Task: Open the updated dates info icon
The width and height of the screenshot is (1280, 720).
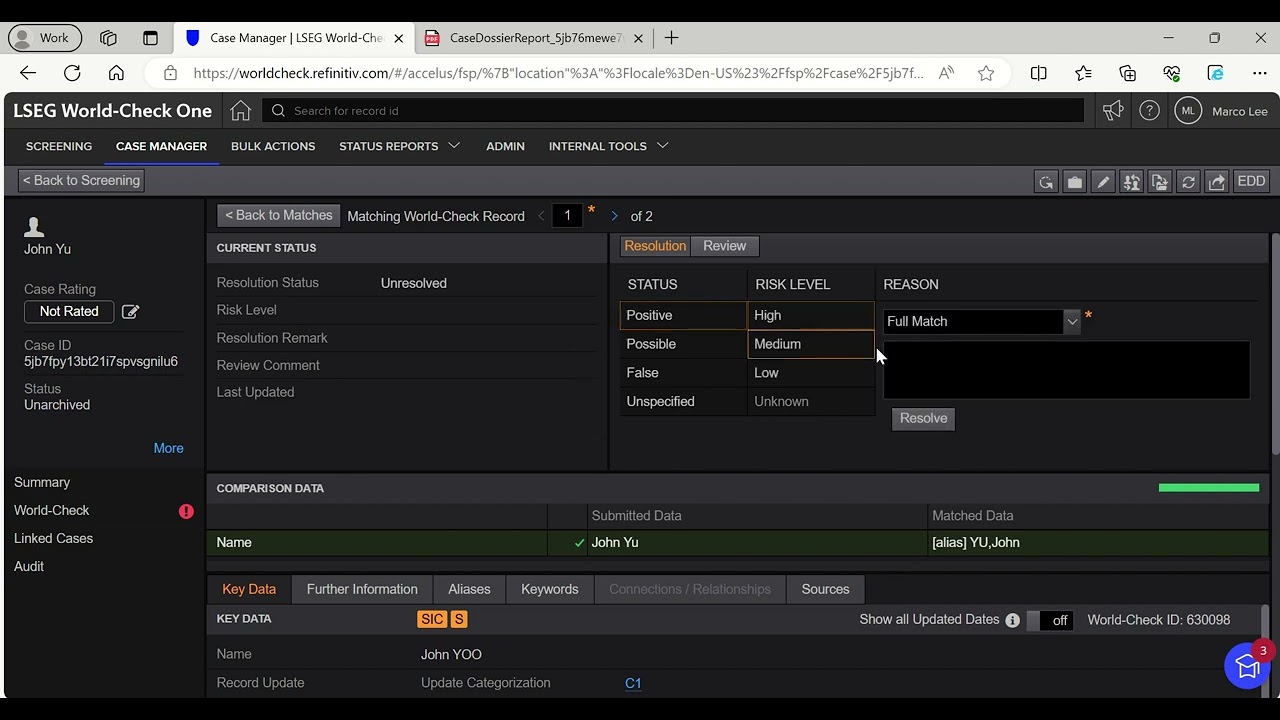Action: 1012,620
